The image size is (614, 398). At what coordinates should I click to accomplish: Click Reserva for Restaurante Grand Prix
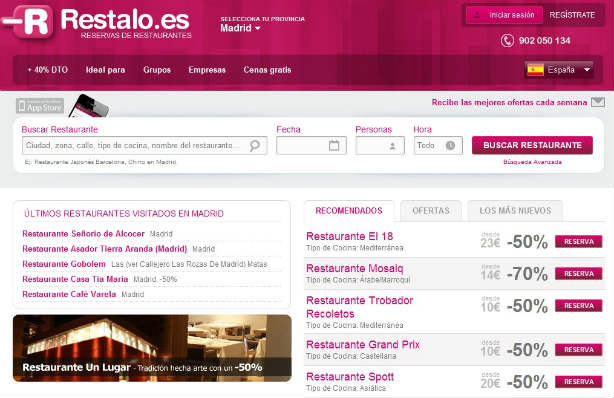578,349
